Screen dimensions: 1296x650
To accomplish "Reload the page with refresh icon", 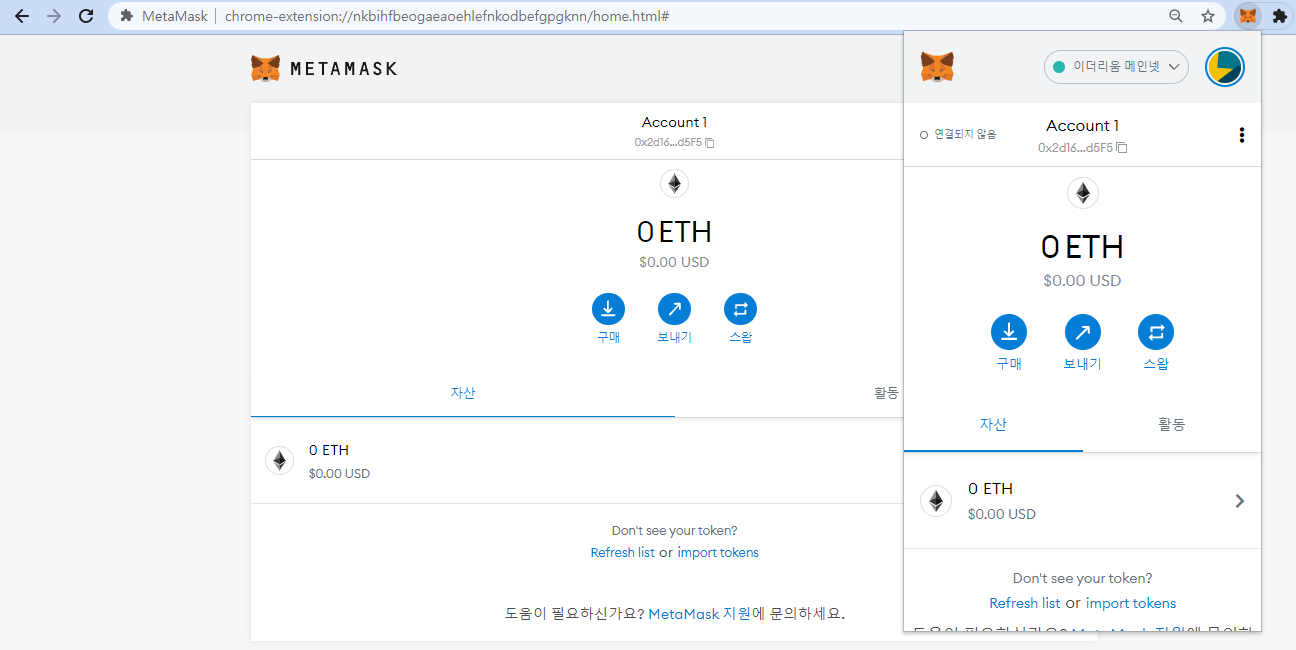I will (x=86, y=16).
